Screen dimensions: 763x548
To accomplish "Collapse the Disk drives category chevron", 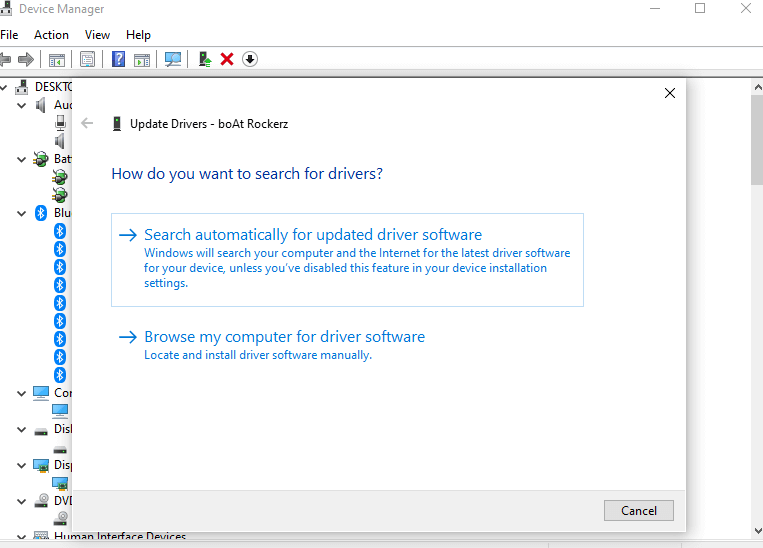I will 21,430.
